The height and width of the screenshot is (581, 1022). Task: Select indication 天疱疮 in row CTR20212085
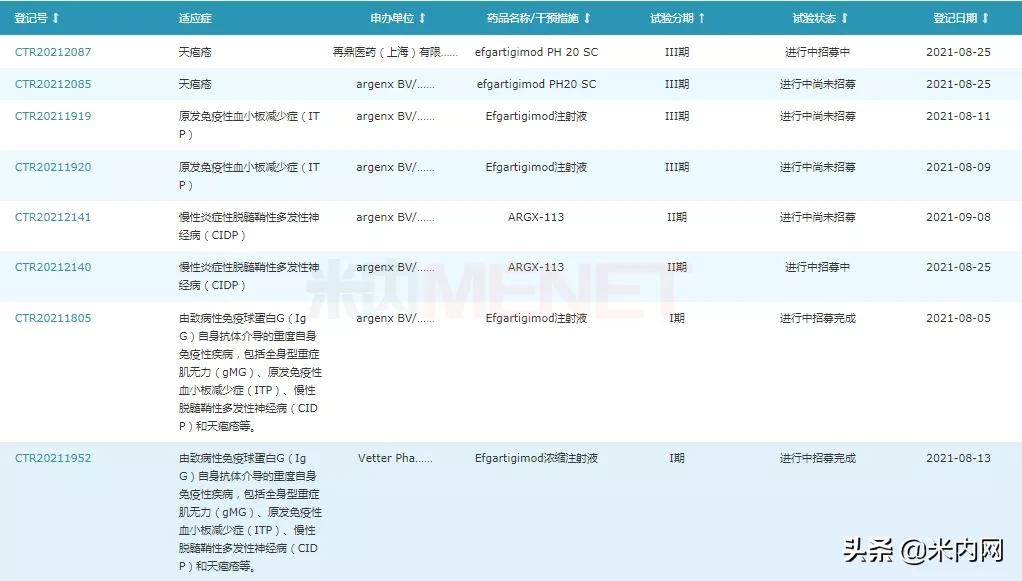point(195,84)
